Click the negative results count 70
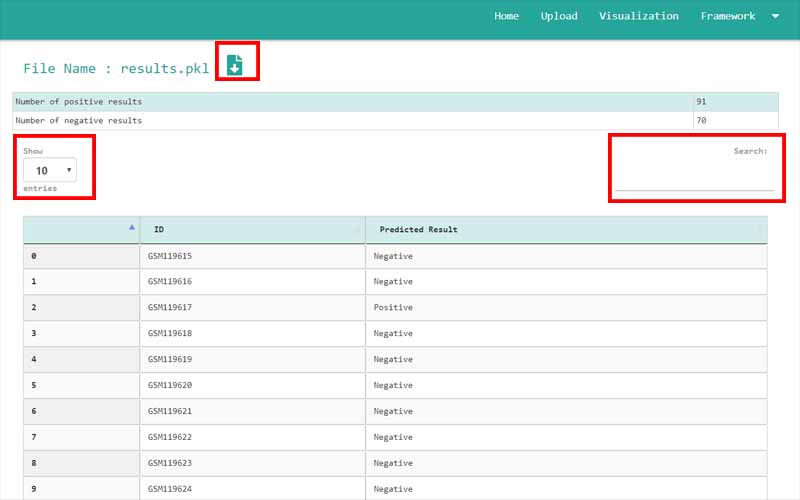 coord(702,120)
